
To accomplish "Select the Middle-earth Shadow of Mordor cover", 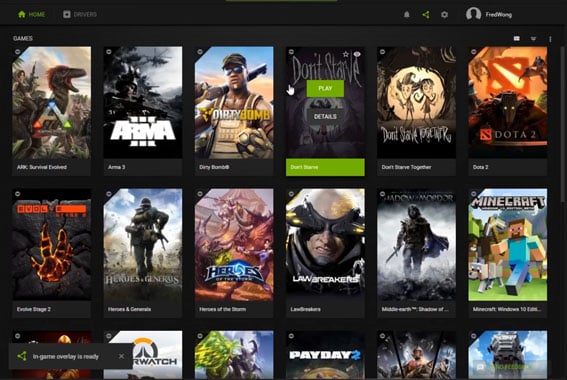I will (417, 245).
